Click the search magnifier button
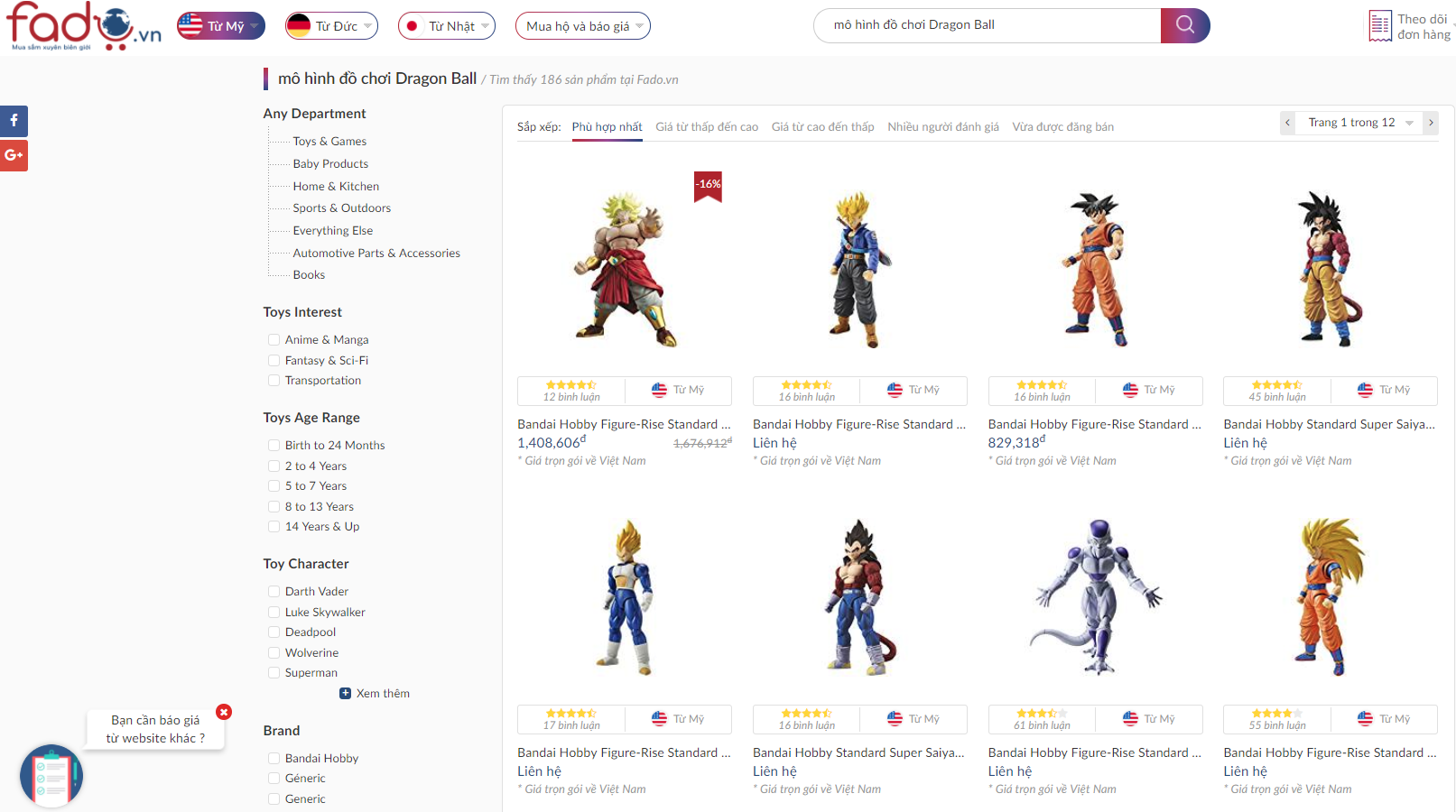 [x=1185, y=25]
